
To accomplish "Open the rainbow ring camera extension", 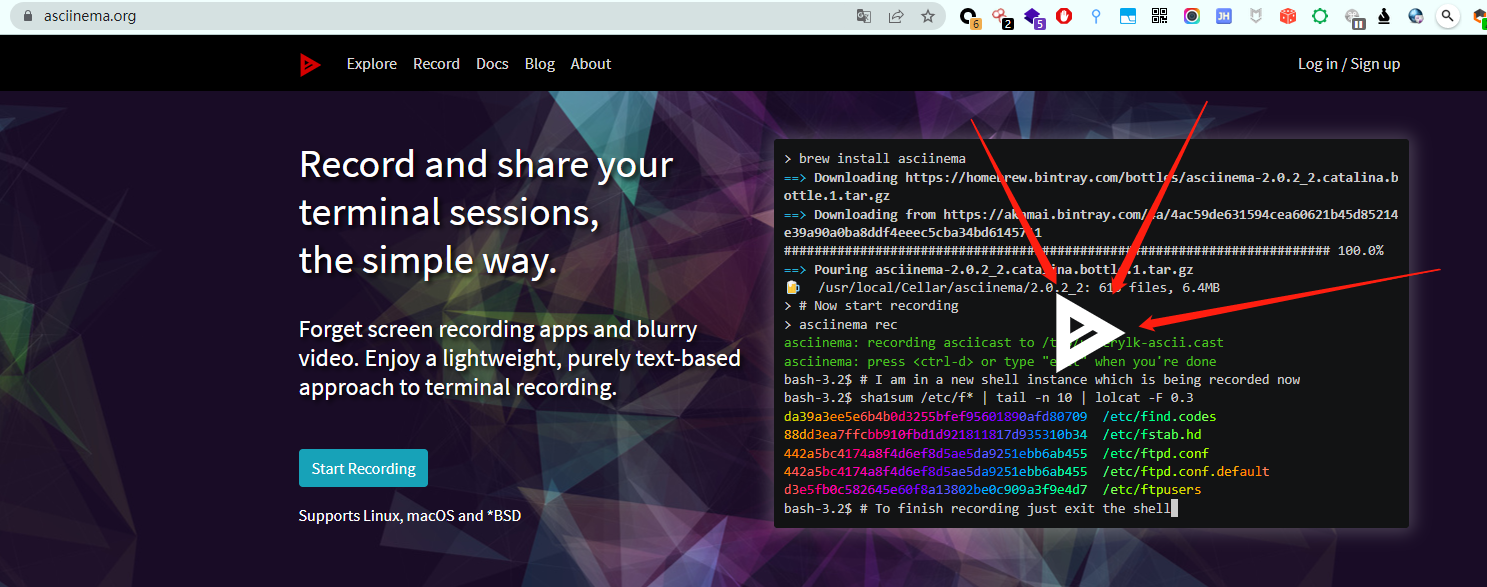I will pyautogui.click(x=1192, y=16).
